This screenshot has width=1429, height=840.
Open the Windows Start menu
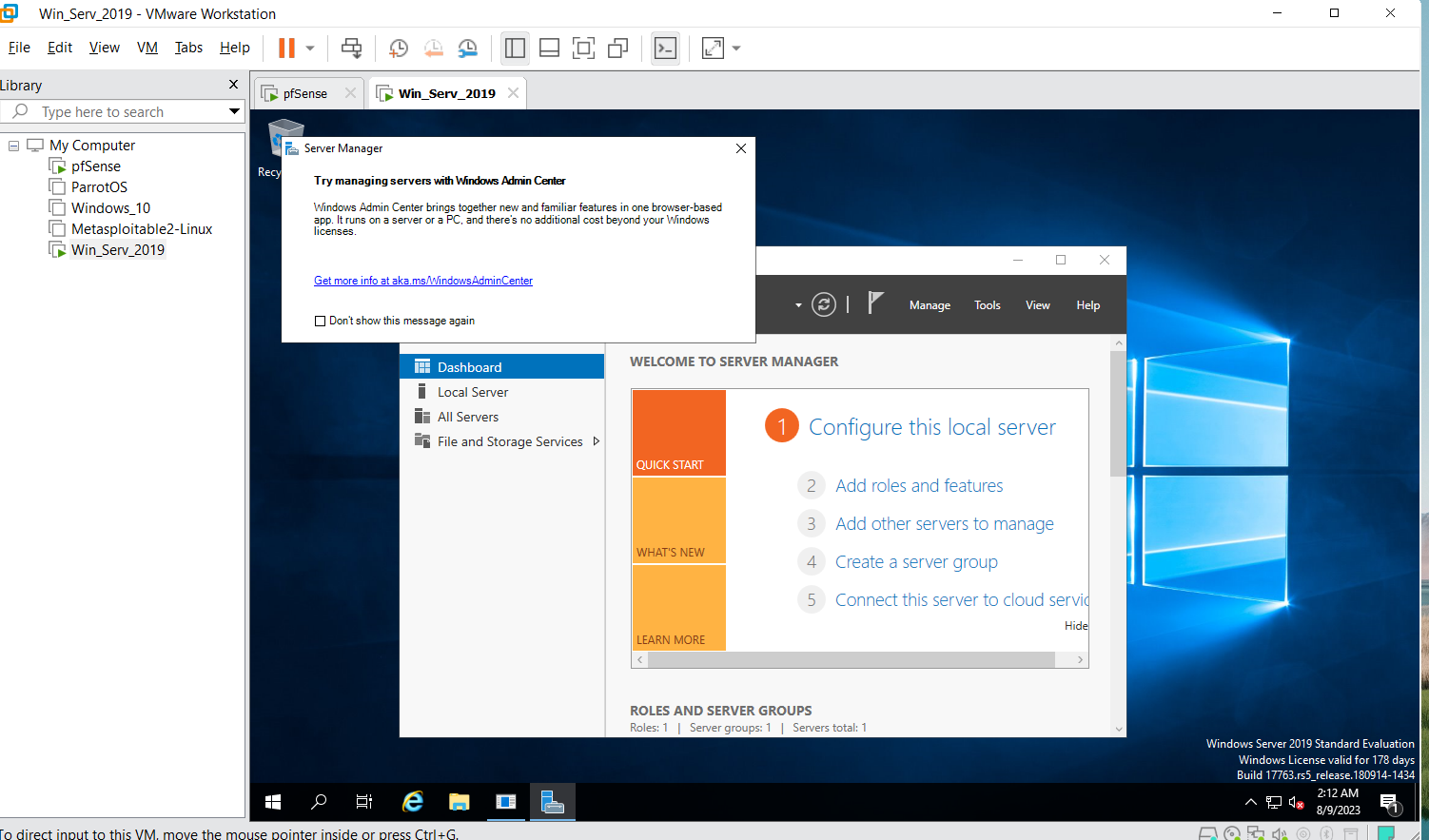273,802
